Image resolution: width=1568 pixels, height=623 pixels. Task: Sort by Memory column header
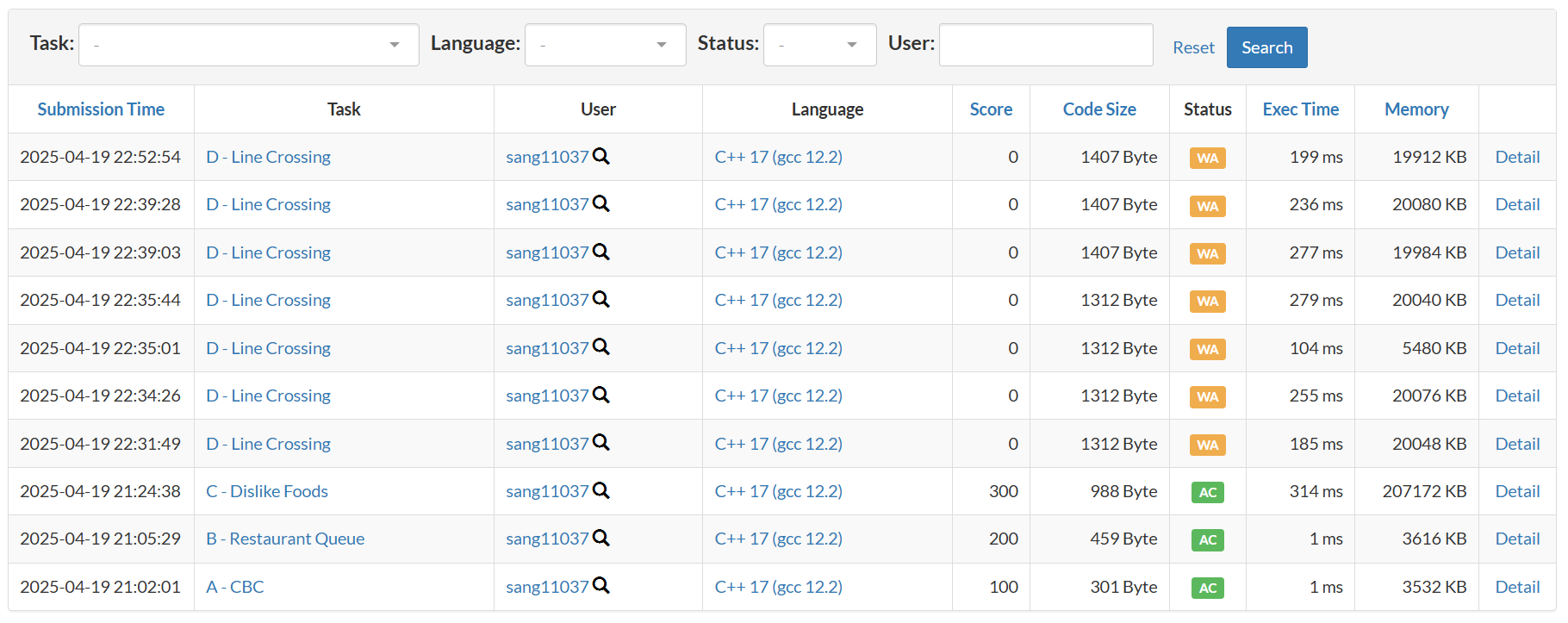pos(1416,109)
